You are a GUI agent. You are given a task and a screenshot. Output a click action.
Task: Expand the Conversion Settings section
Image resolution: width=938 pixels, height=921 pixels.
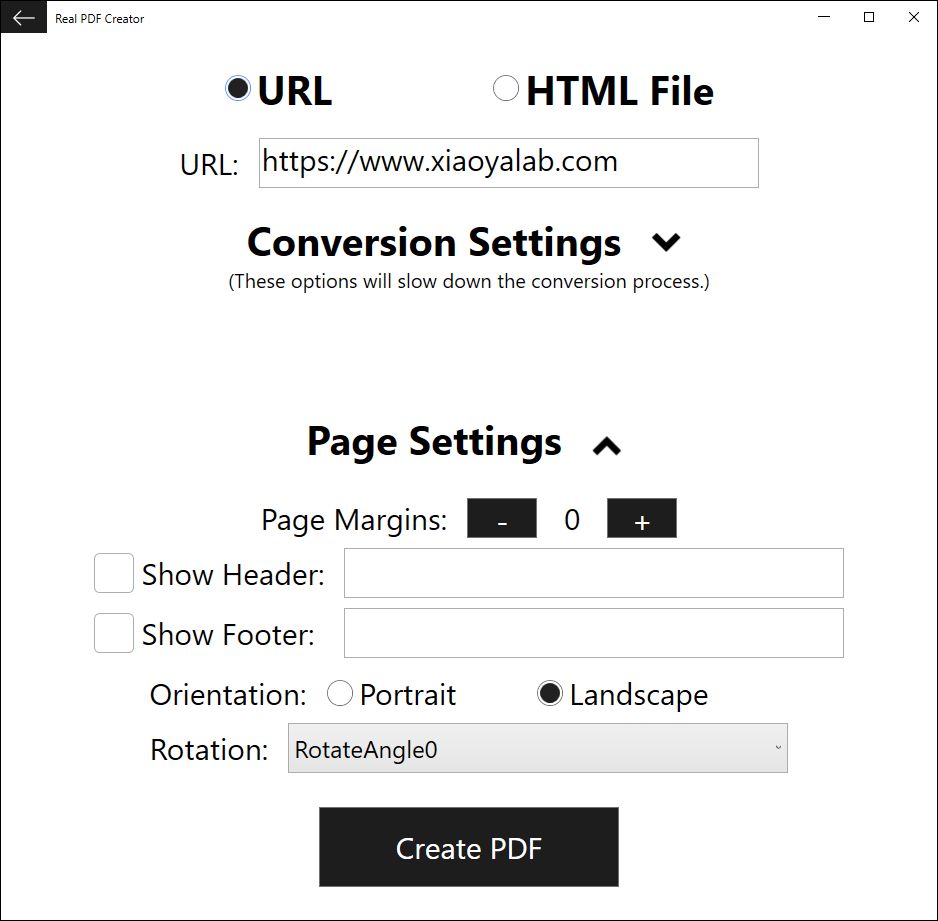point(665,242)
